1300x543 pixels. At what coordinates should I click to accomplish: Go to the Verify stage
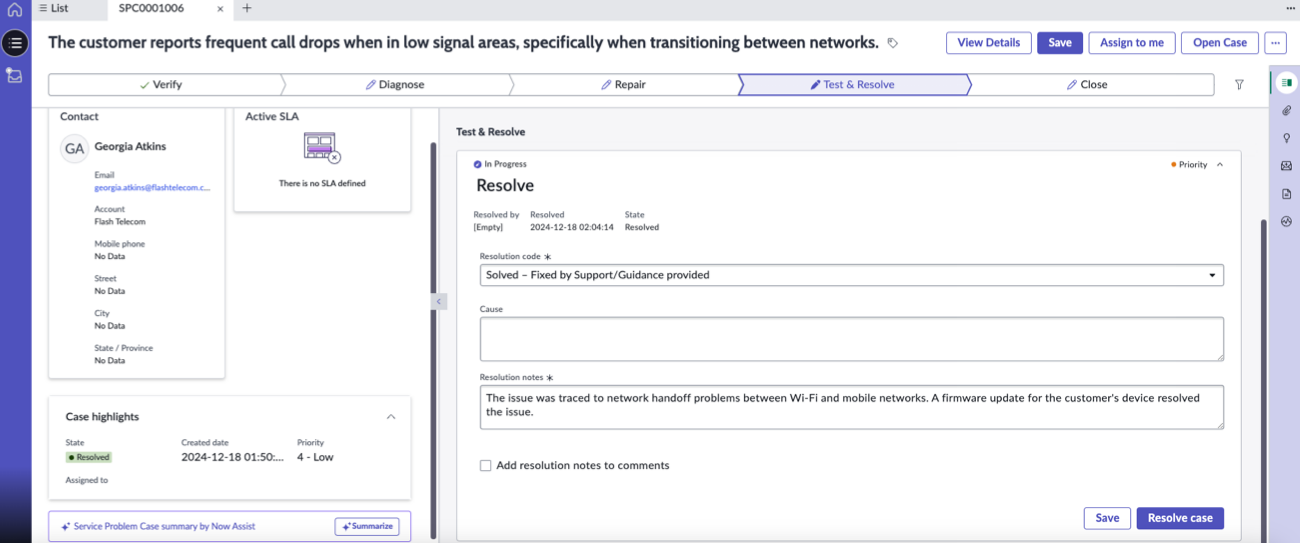164,85
